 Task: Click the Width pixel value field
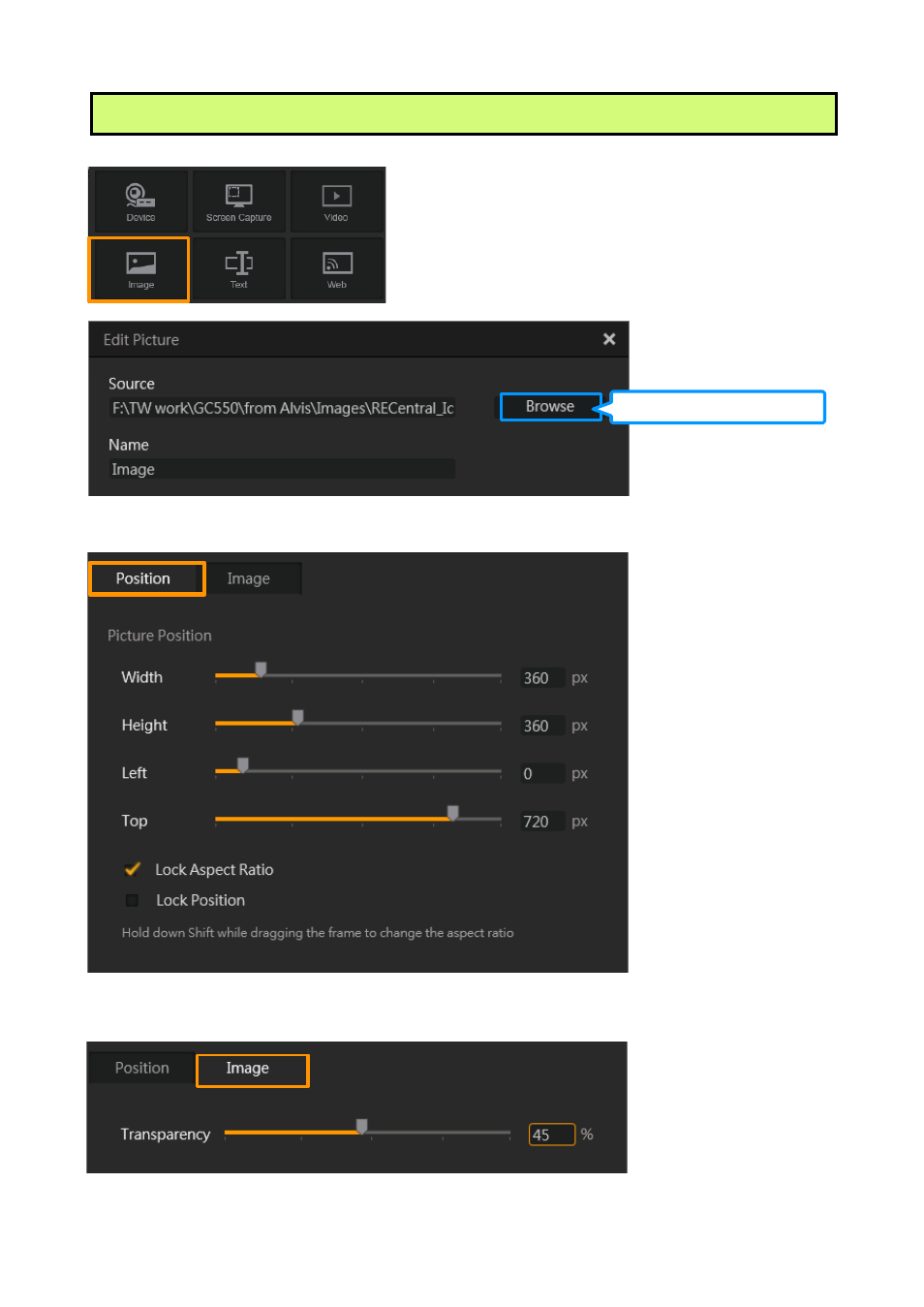pyautogui.click(x=541, y=678)
